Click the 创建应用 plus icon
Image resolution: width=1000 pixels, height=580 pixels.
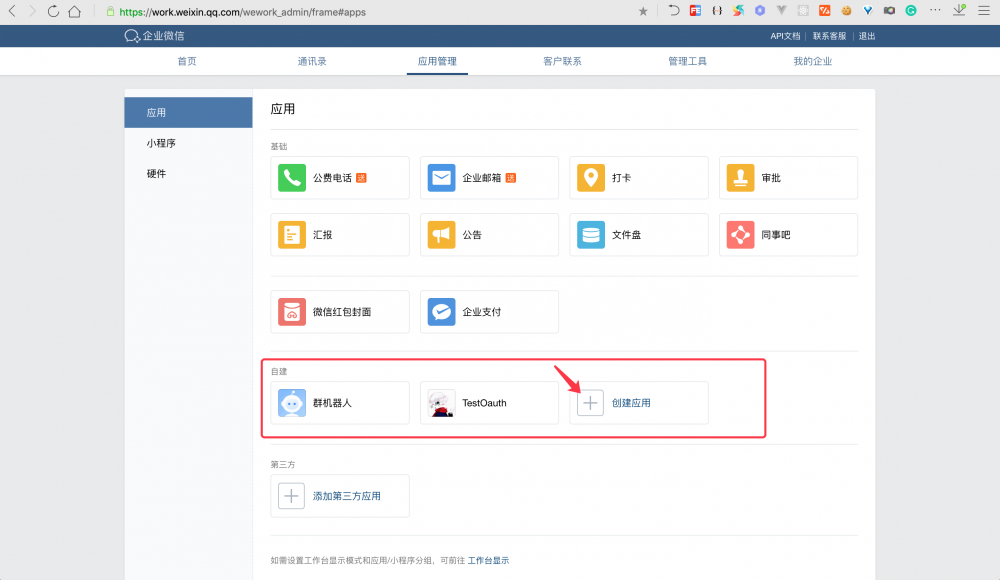tap(590, 402)
